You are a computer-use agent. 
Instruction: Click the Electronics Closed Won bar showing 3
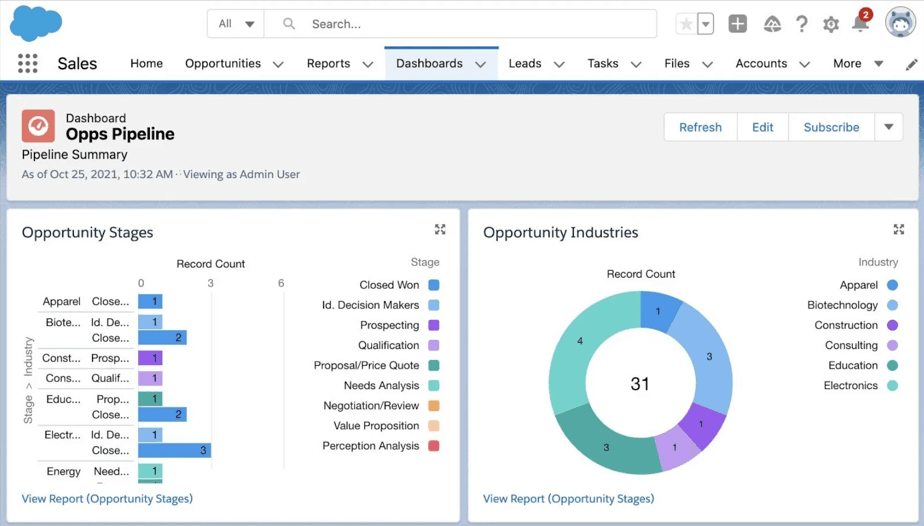[x=174, y=450]
